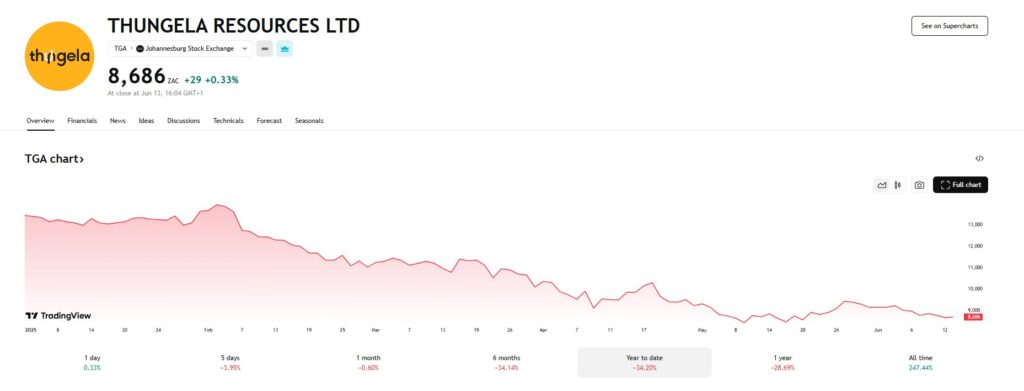This screenshot has height=391, width=1024.
Task: Open the Full chart button
Action: click(x=960, y=185)
